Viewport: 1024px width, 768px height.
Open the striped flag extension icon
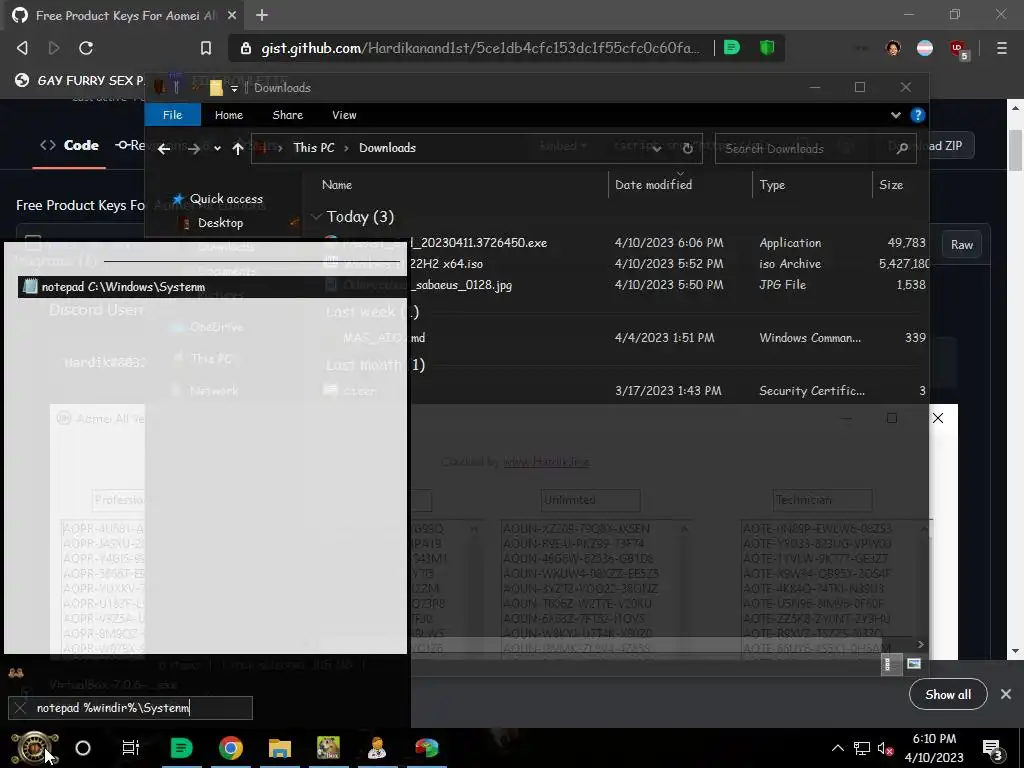coord(925,48)
